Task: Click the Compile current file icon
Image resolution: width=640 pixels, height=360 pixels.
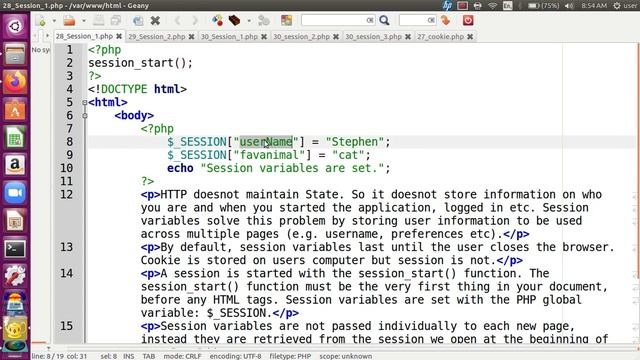Action: (x=217, y=20)
